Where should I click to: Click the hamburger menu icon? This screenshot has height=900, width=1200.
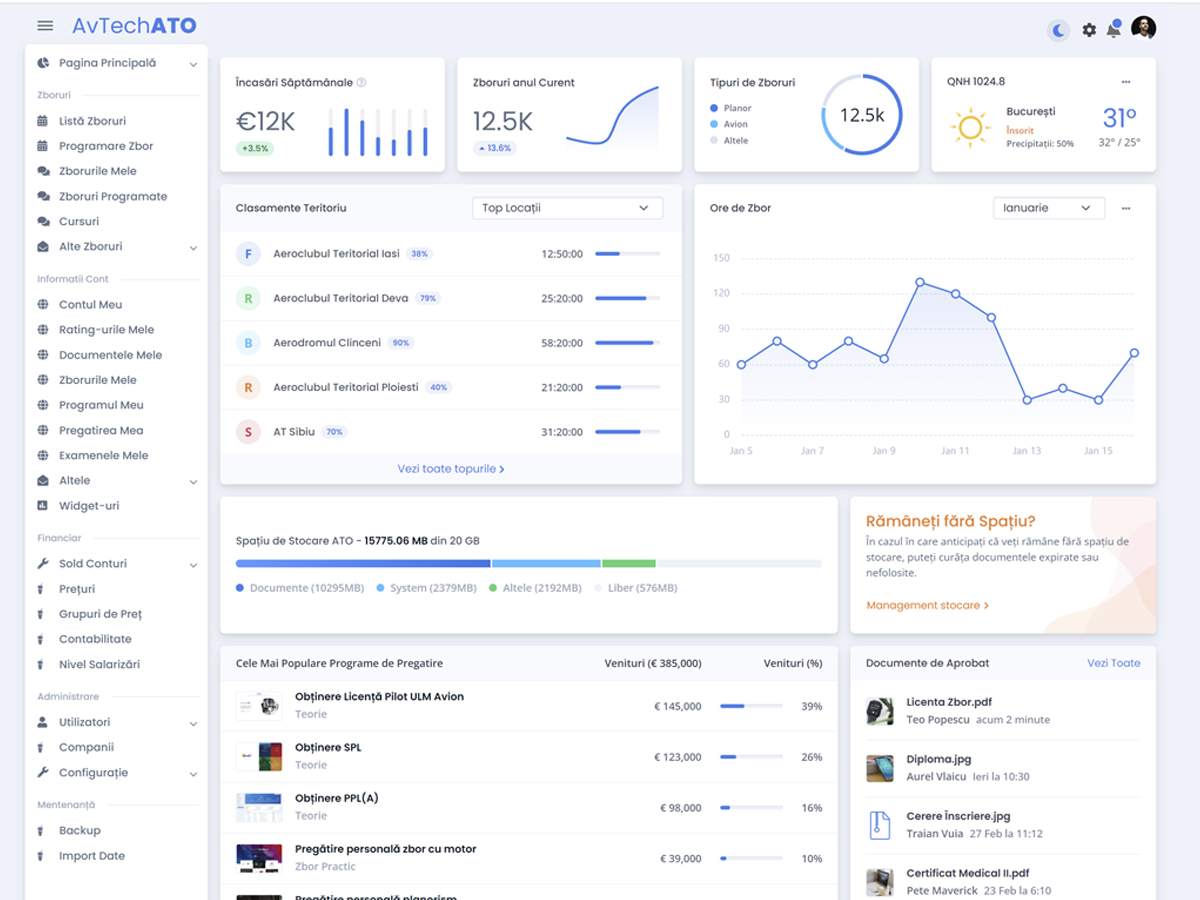[x=45, y=26]
